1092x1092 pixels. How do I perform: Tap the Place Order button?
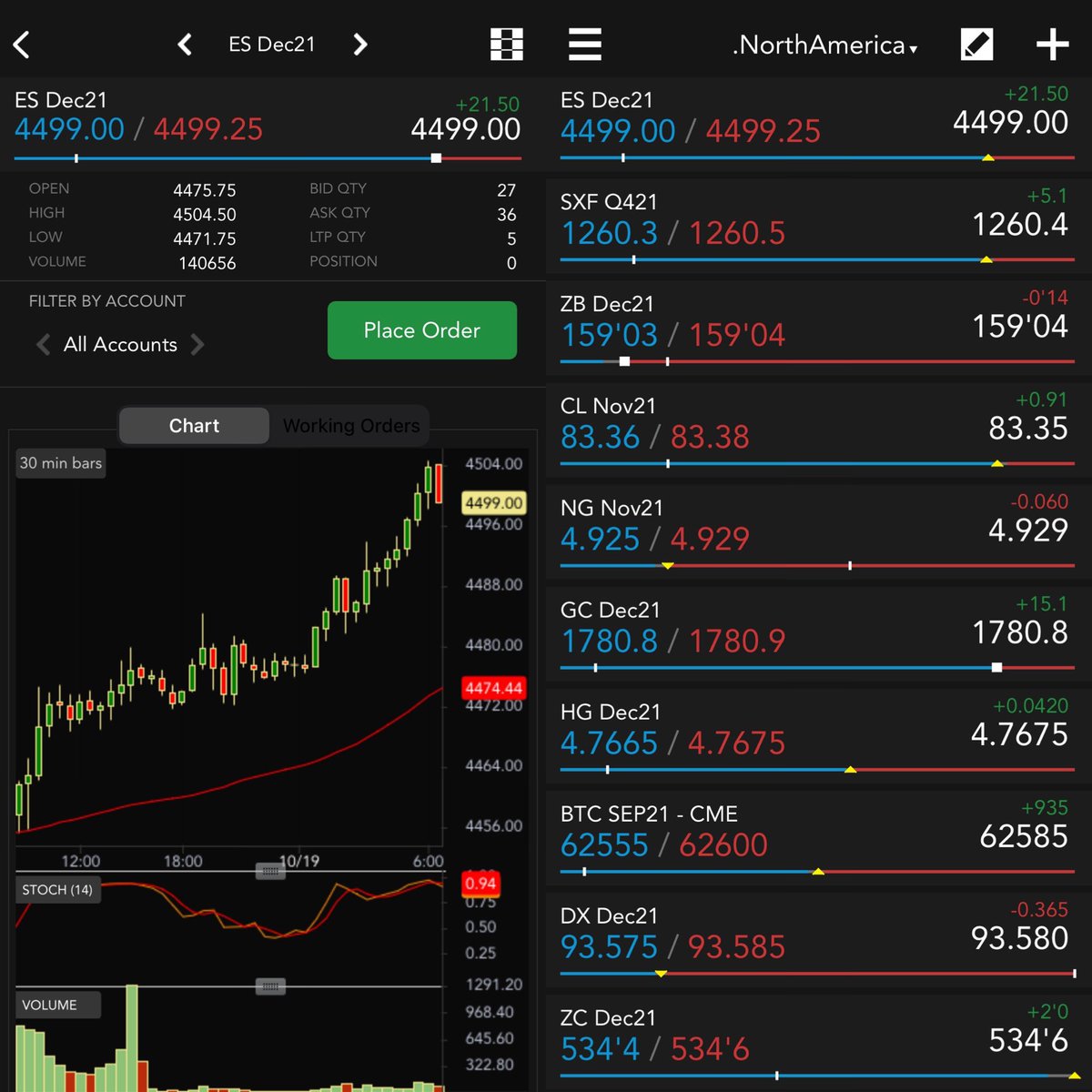click(x=422, y=330)
